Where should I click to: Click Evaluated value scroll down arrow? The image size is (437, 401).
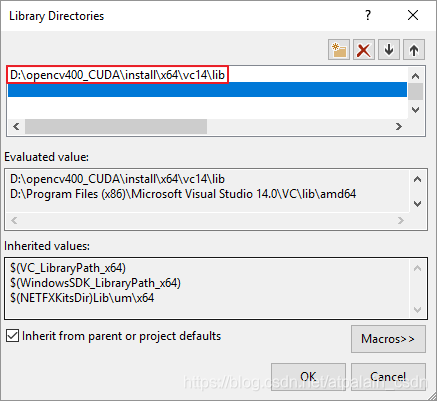[x=417, y=204]
